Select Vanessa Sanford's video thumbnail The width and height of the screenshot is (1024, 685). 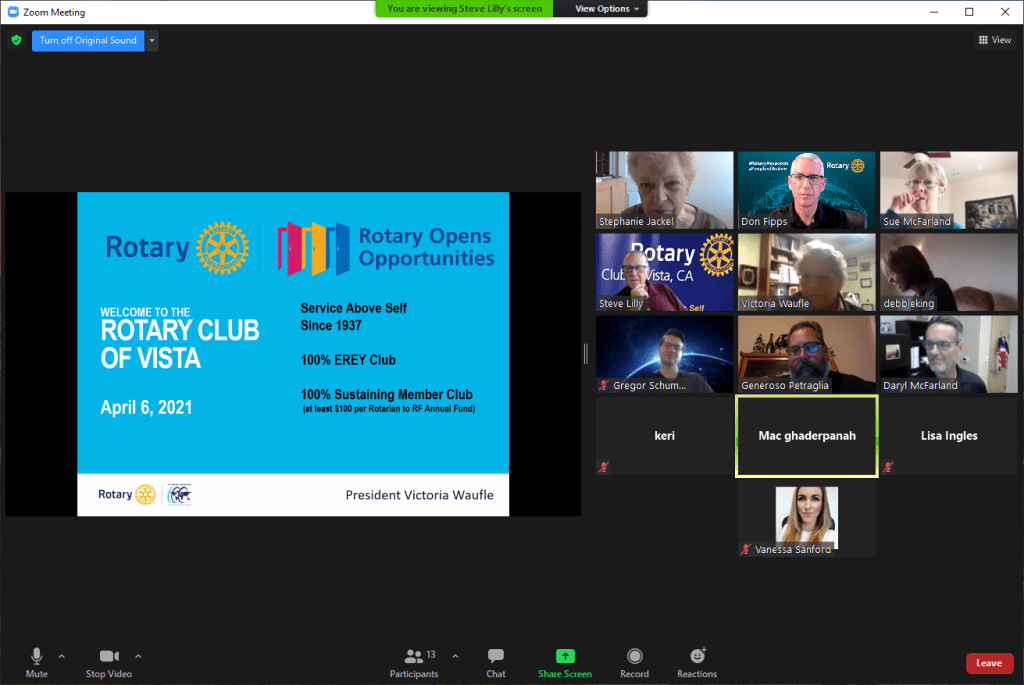[x=807, y=520]
